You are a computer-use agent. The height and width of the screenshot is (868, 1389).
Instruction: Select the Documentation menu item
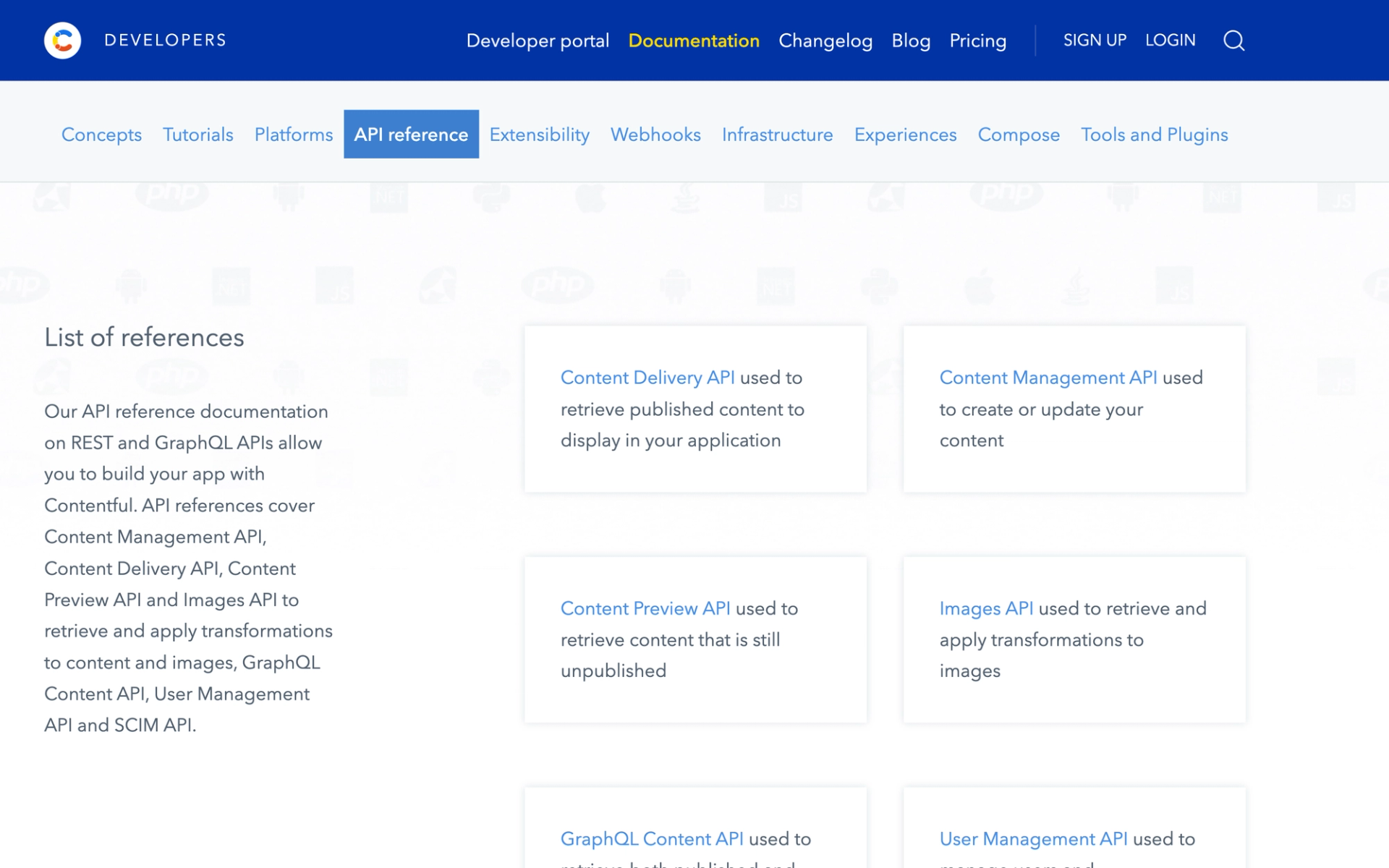[x=694, y=41]
